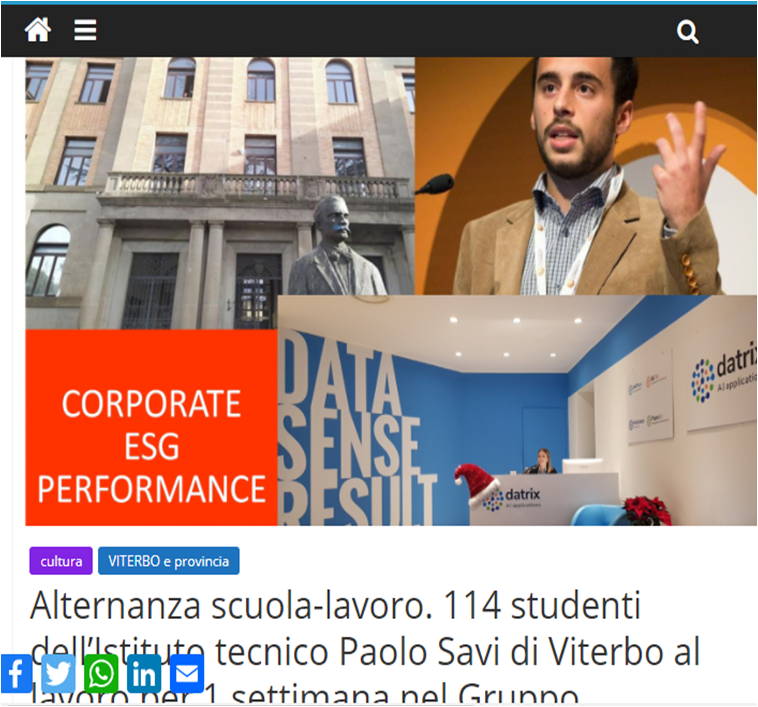Open the VITERBO e provincia tag
The height and width of the screenshot is (707, 758).
click(169, 561)
